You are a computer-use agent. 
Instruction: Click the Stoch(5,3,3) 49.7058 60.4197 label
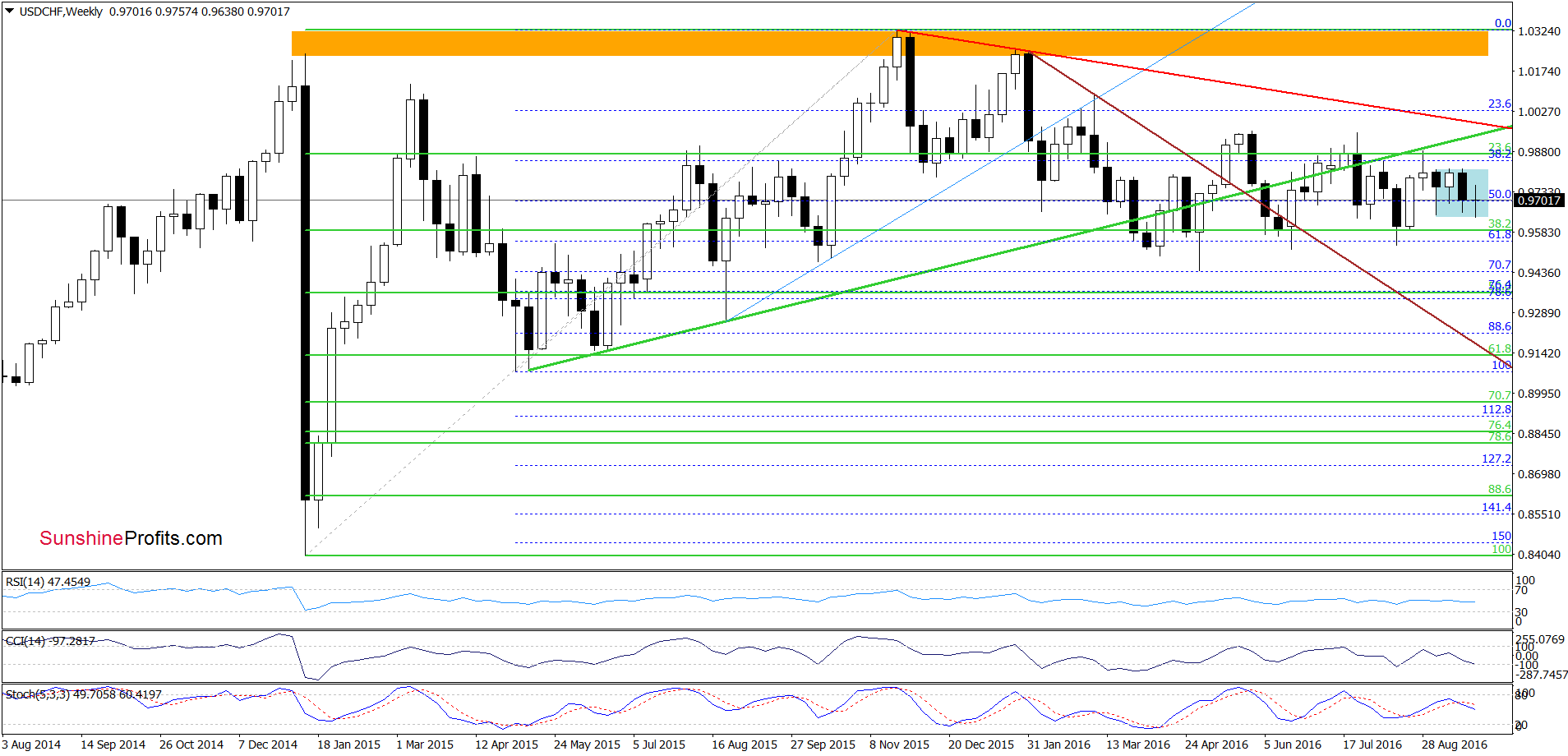pyautogui.click(x=83, y=694)
